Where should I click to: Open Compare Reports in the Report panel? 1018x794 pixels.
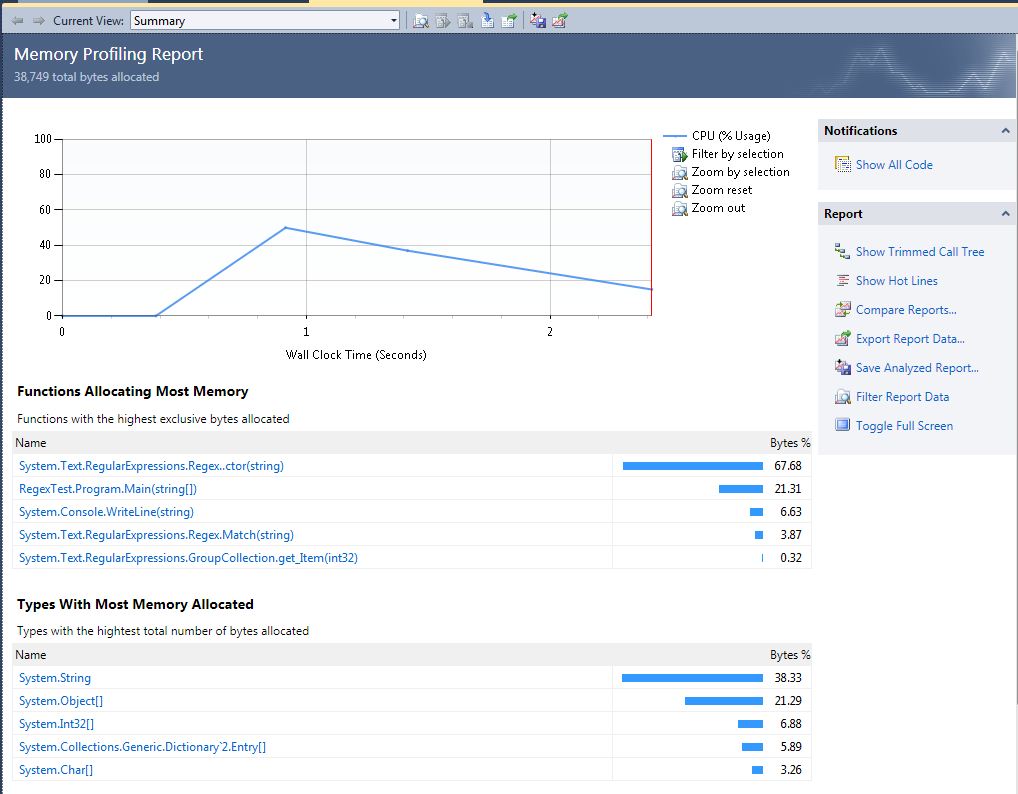pyautogui.click(x=898, y=310)
